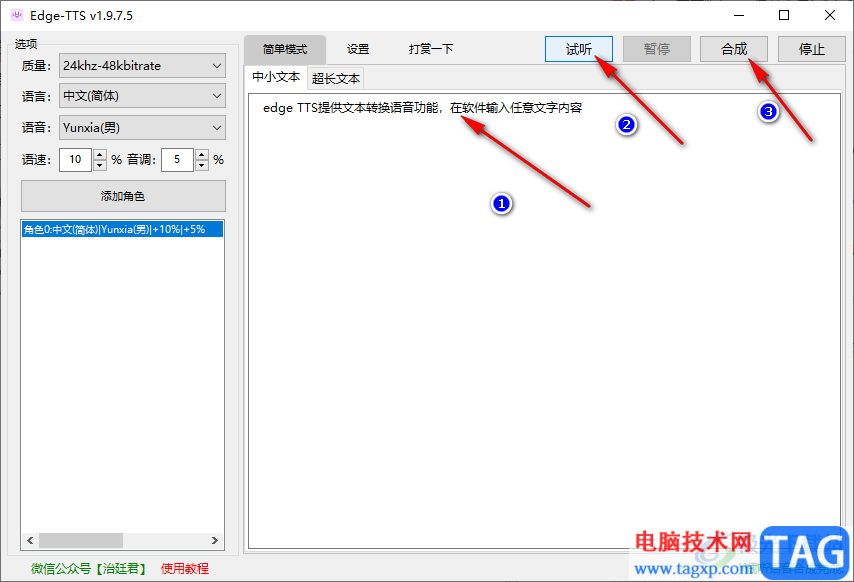
Task: Click the role list horizontal scrollbar thumb
Action: [x=81, y=541]
